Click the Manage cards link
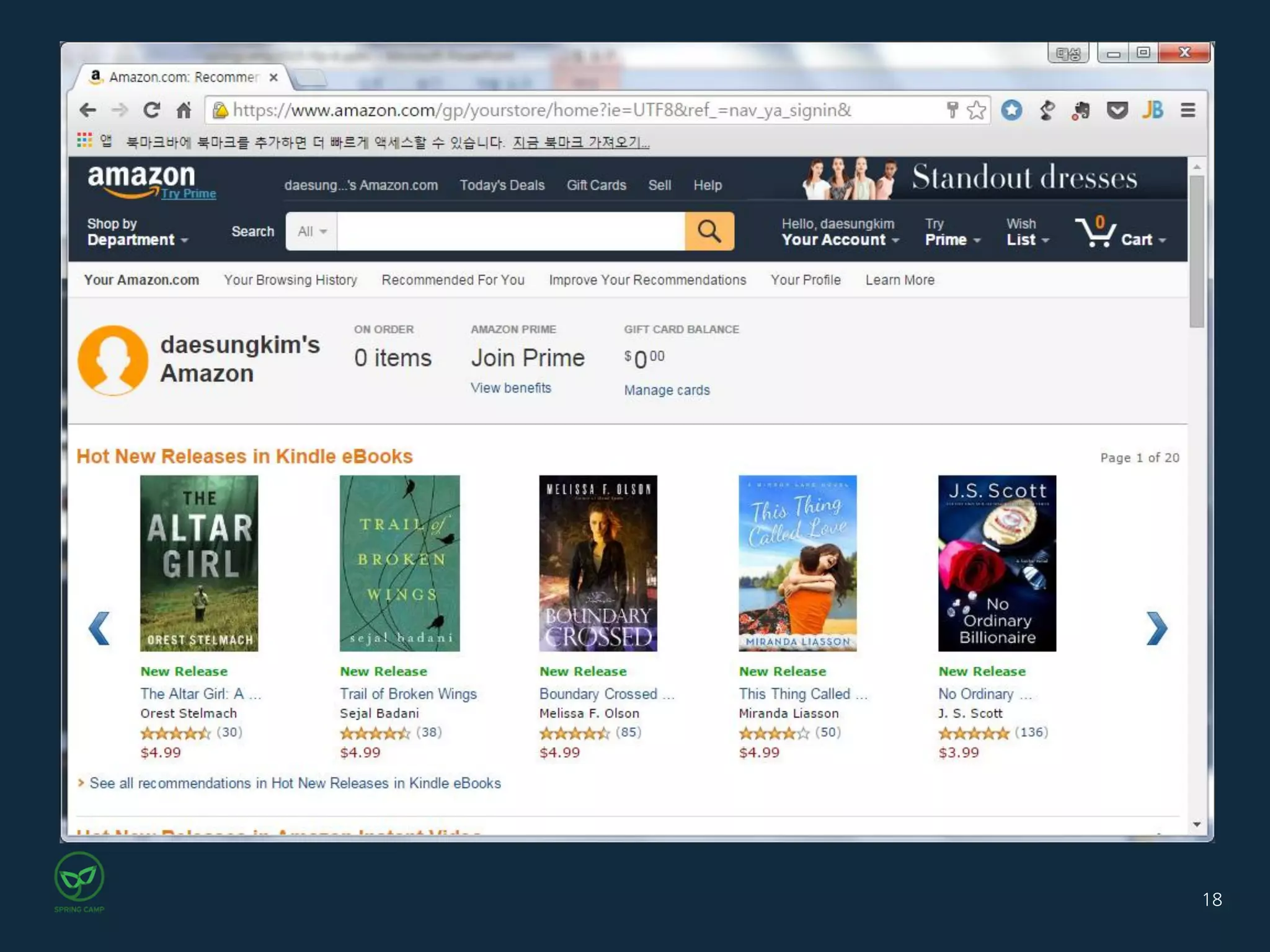This screenshot has height=952, width=1270. click(667, 390)
